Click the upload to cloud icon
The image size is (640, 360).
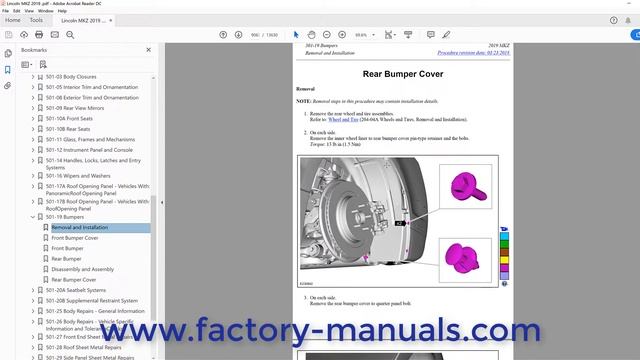pyautogui.click(x=24, y=35)
